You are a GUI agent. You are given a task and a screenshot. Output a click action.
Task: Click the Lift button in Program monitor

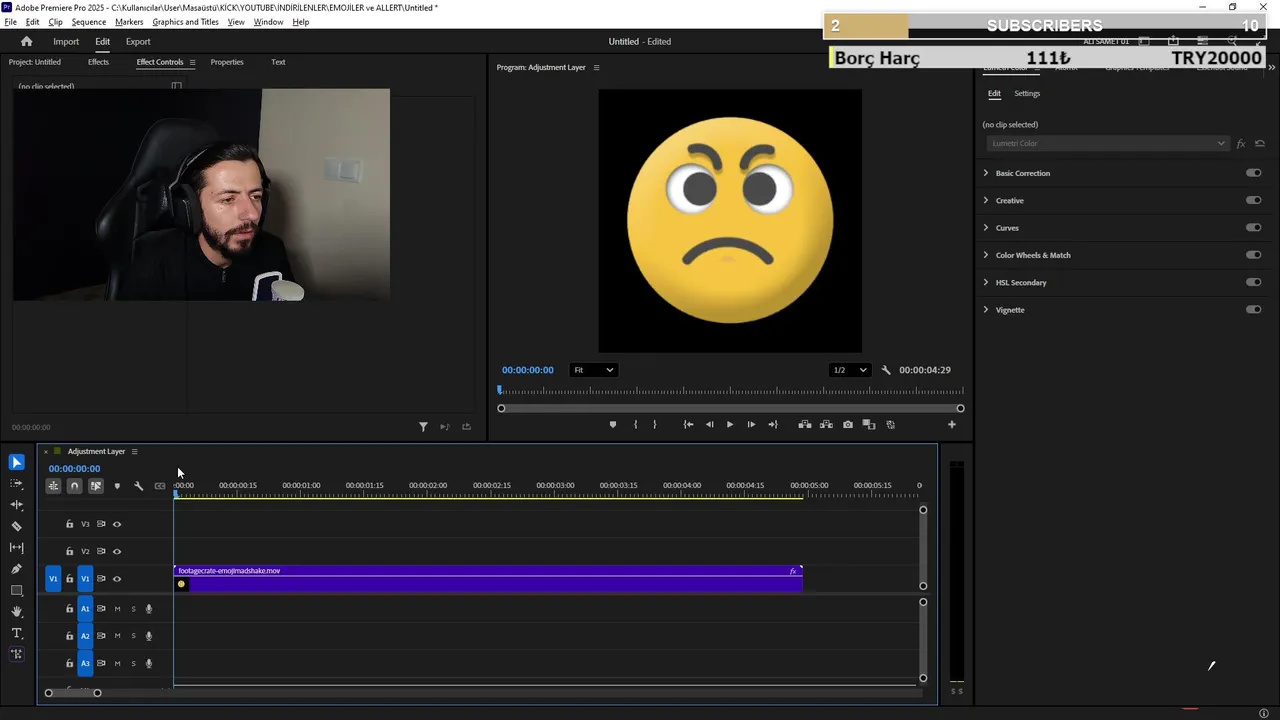[804, 425]
